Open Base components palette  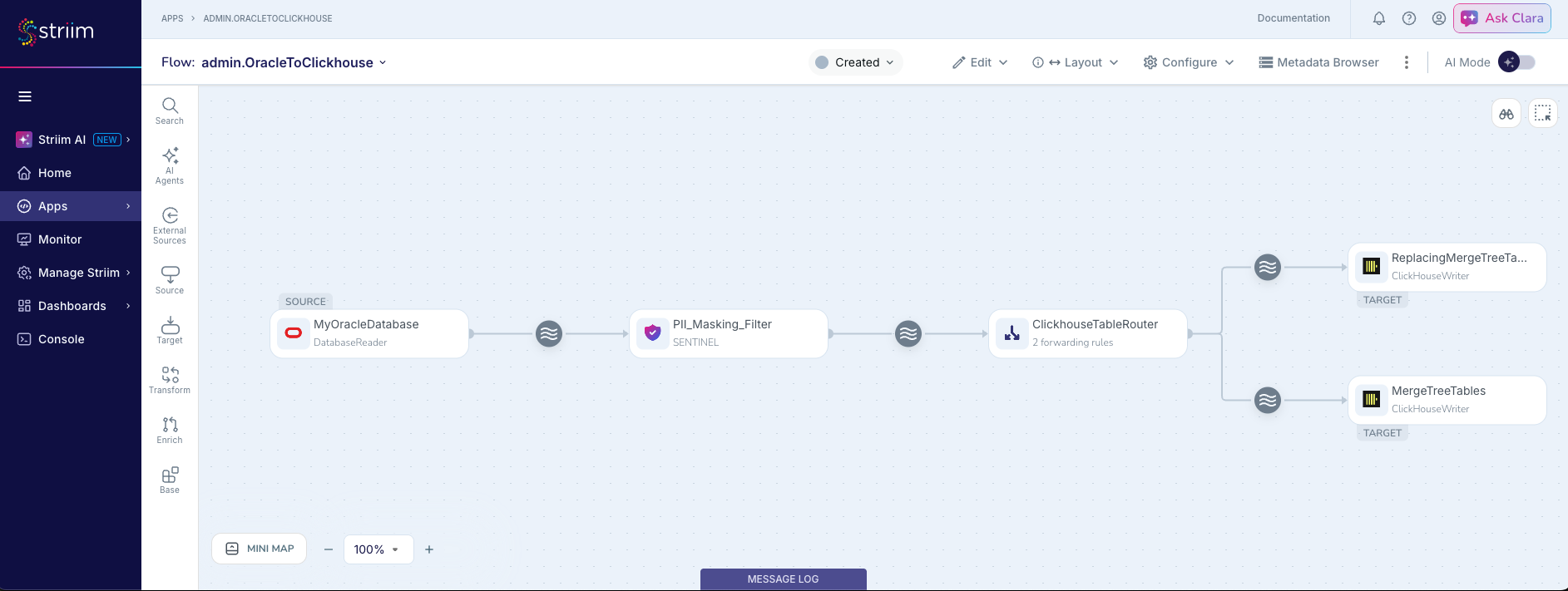tap(170, 480)
